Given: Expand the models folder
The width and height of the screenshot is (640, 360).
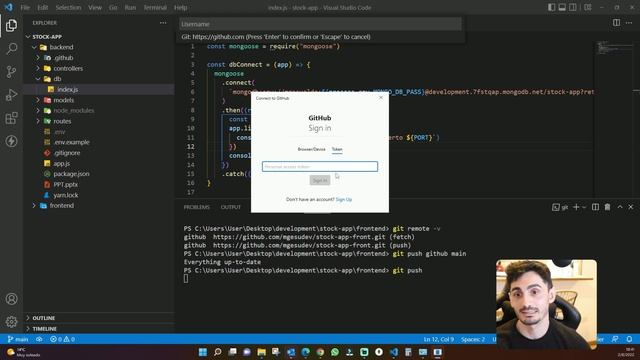Looking at the screenshot, I should [x=38, y=100].
